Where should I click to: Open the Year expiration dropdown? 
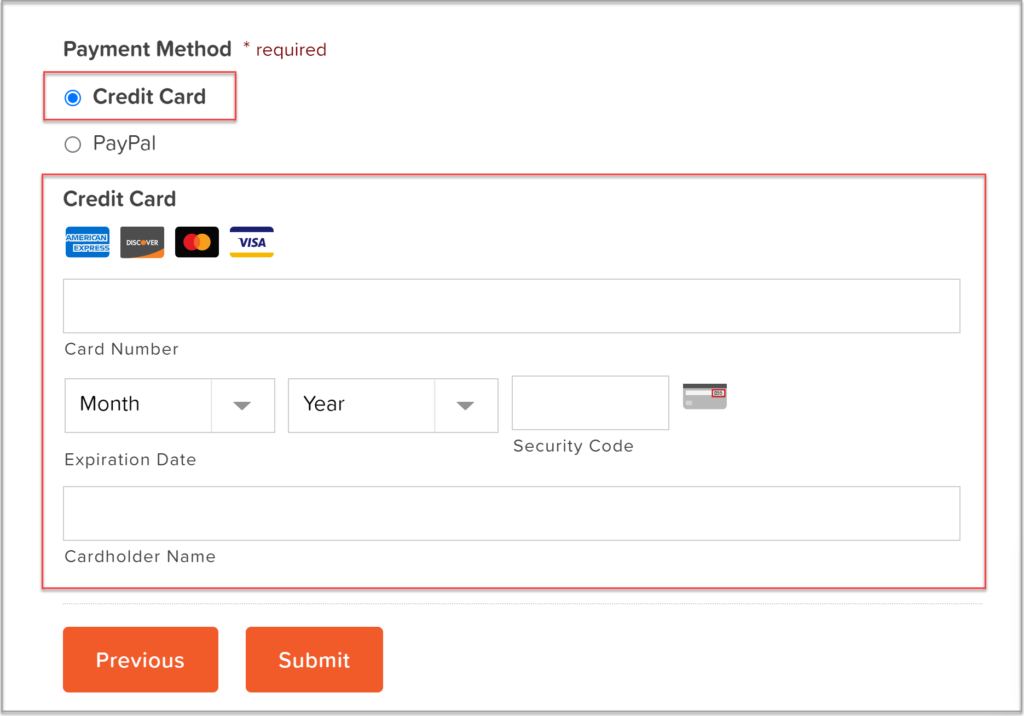(x=370, y=405)
